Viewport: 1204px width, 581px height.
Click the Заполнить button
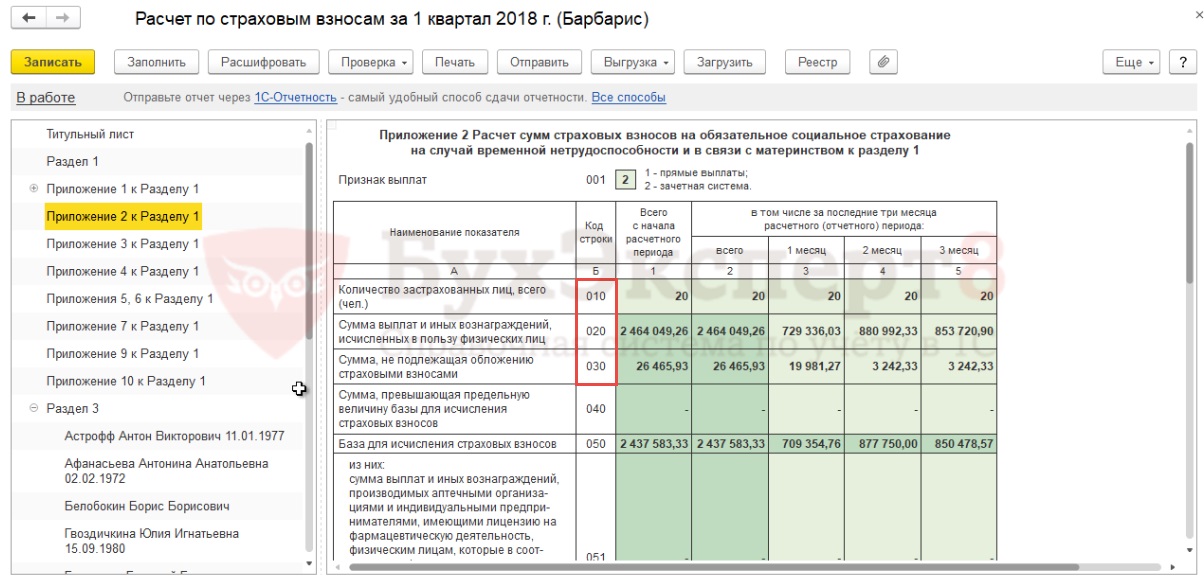(157, 62)
